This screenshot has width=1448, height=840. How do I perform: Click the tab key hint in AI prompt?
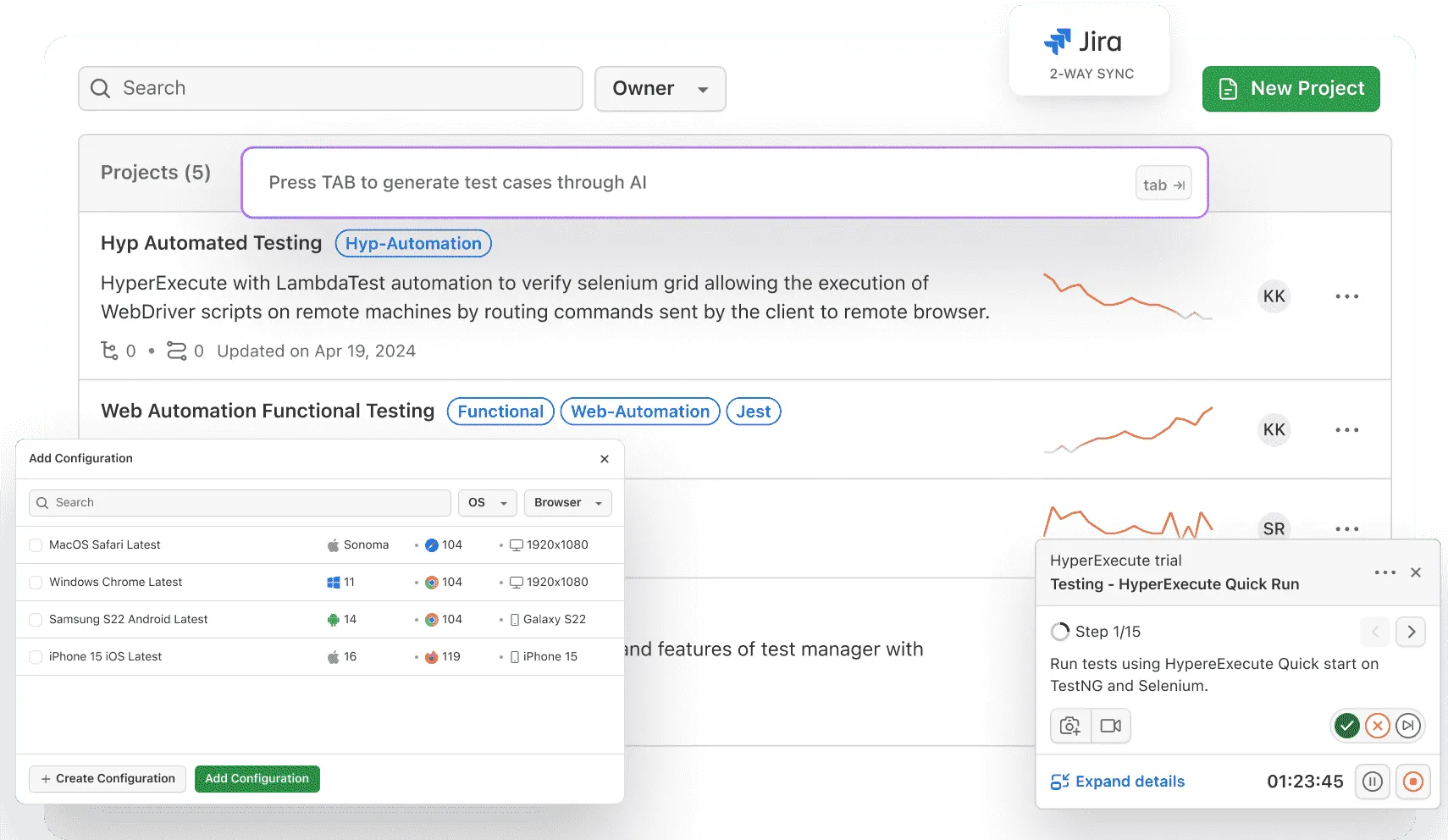[1163, 185]
